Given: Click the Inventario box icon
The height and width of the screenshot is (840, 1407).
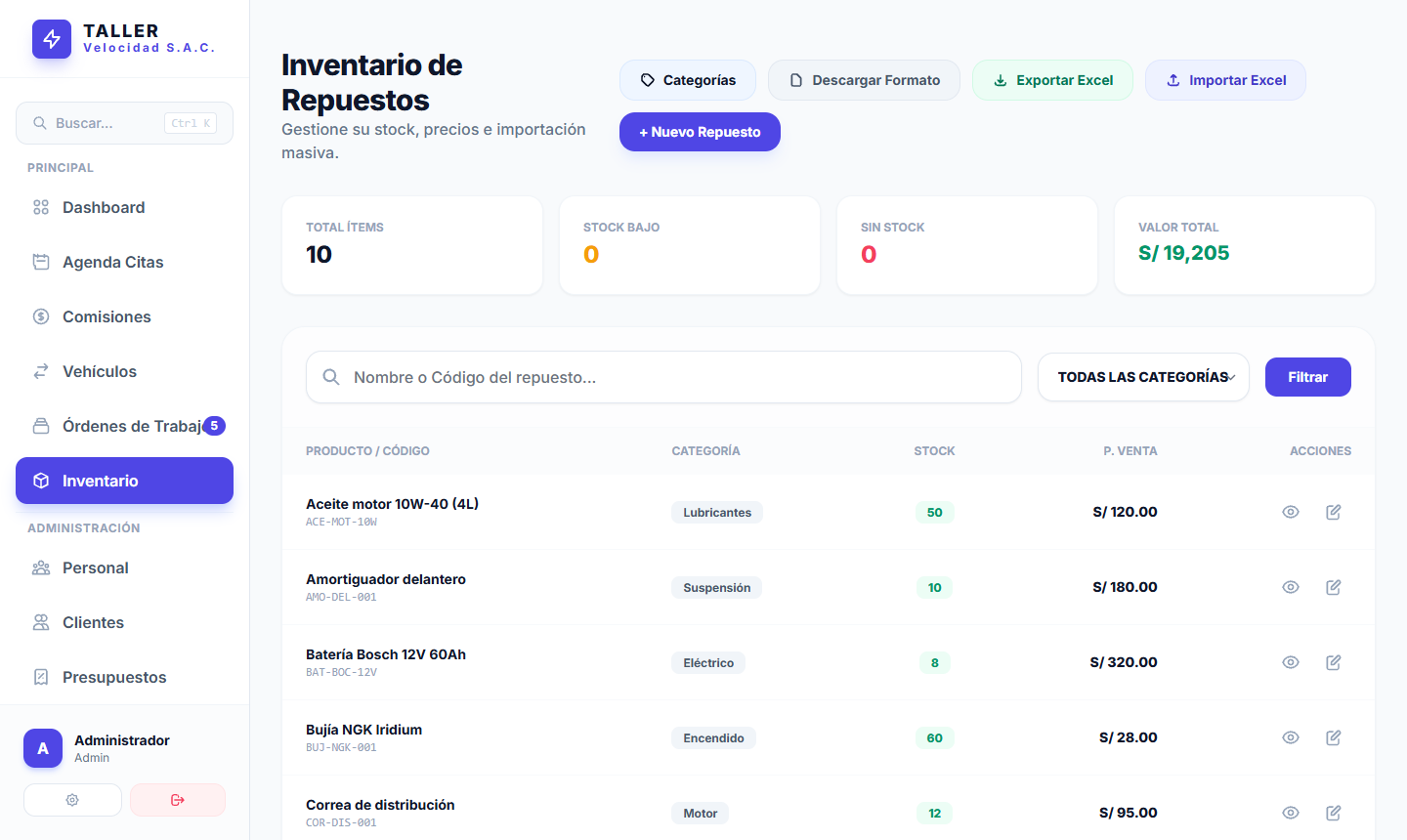Looking at the screenshot, I should pyautogui.click(x=41, y=481).
